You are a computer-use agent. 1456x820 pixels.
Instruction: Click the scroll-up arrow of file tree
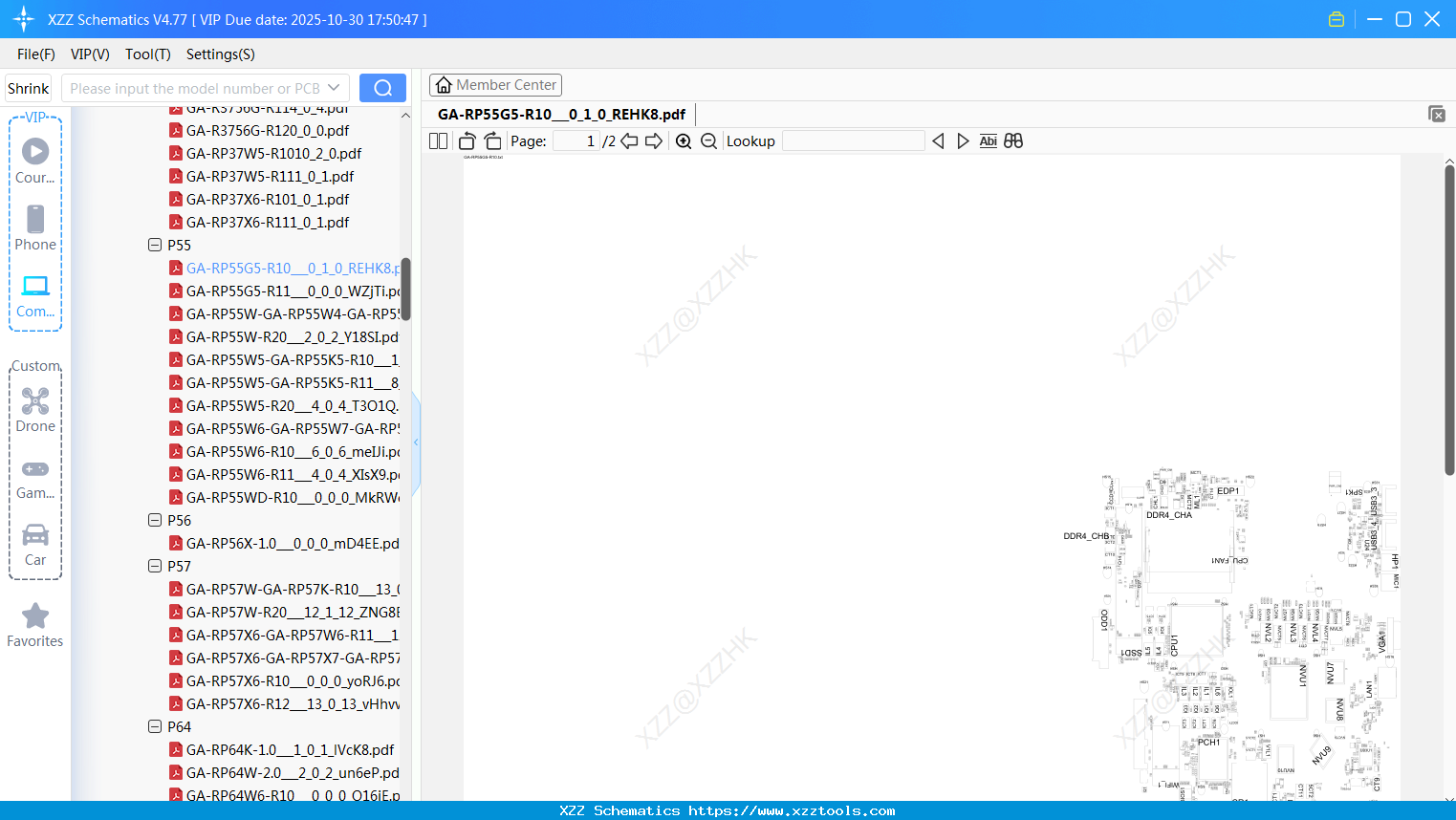pos(405,116)
